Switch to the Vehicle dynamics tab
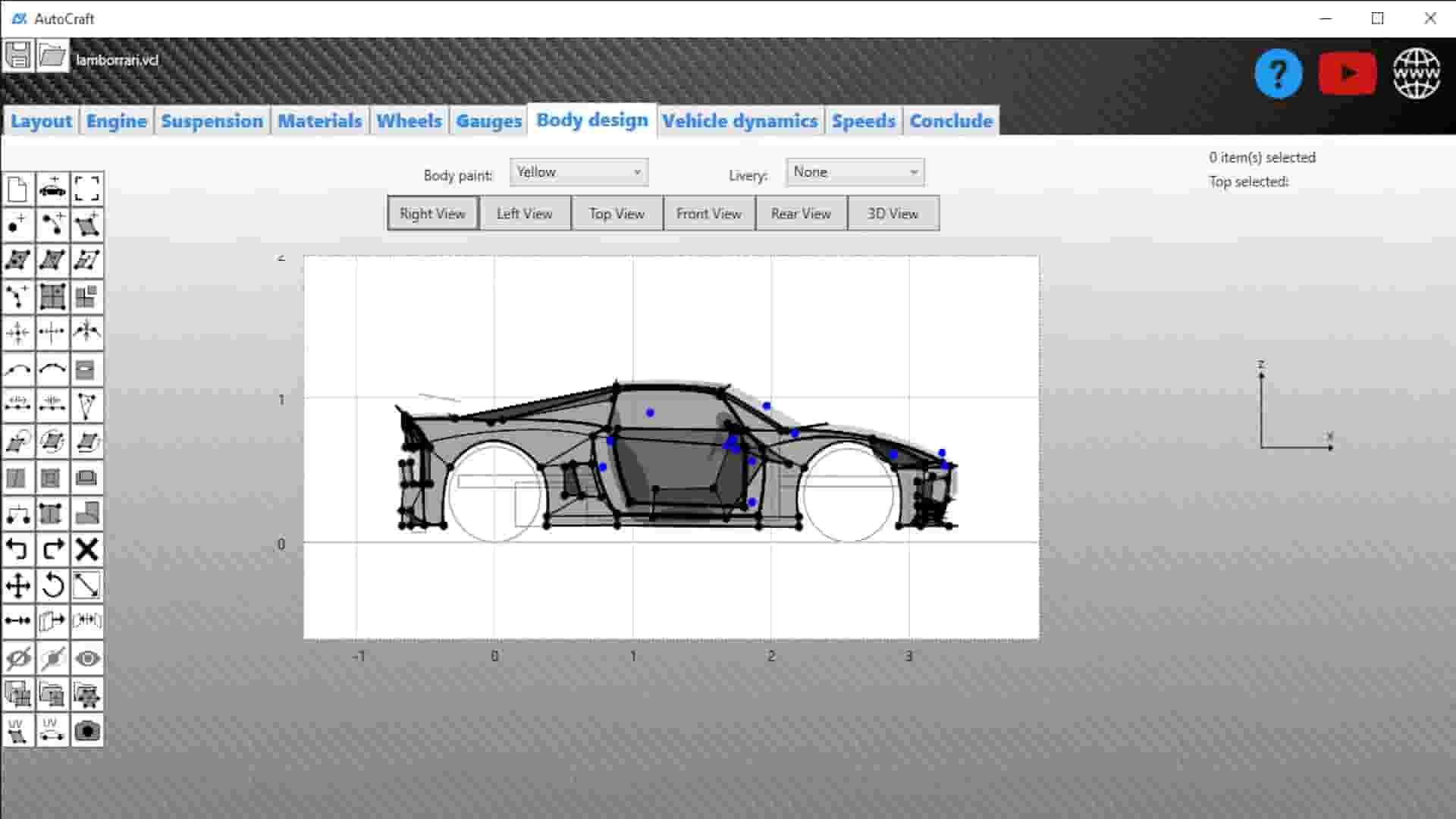The height and width of the screenshot is (819, 1456). point(740,121)
